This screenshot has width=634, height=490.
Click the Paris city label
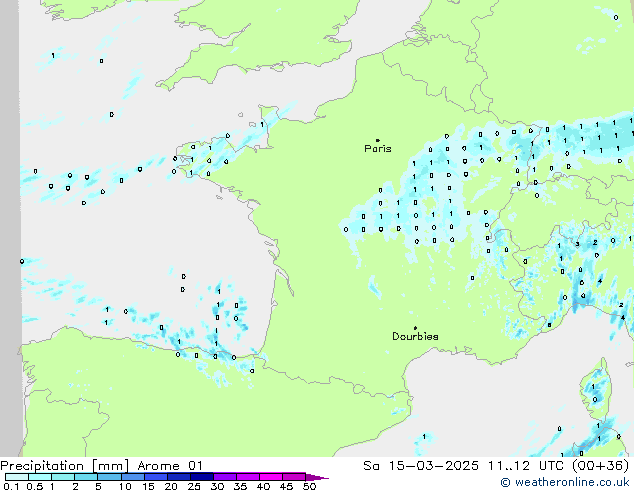click(x=378, y=149)
